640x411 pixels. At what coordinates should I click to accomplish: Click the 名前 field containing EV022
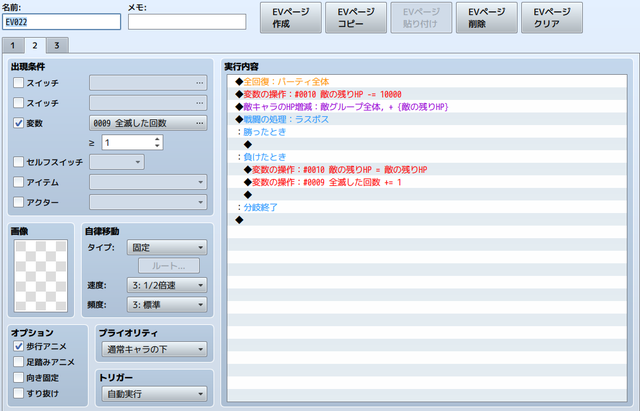(x=61, y=22)
